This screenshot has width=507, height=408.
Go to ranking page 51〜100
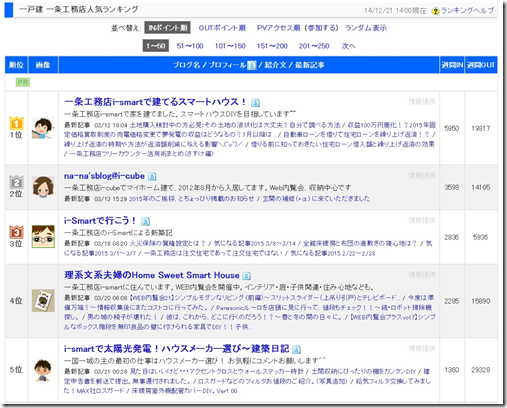(x=190, y=46)
